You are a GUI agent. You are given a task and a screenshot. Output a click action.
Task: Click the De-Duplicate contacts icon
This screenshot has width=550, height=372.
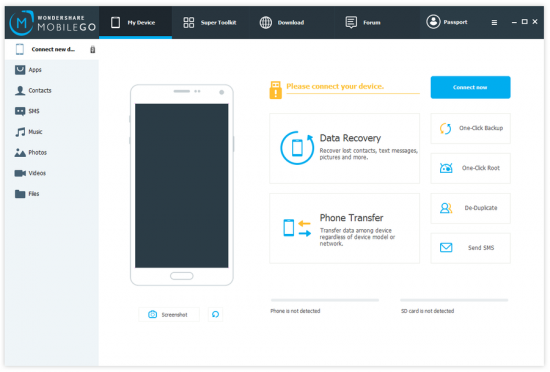point(446,208)
